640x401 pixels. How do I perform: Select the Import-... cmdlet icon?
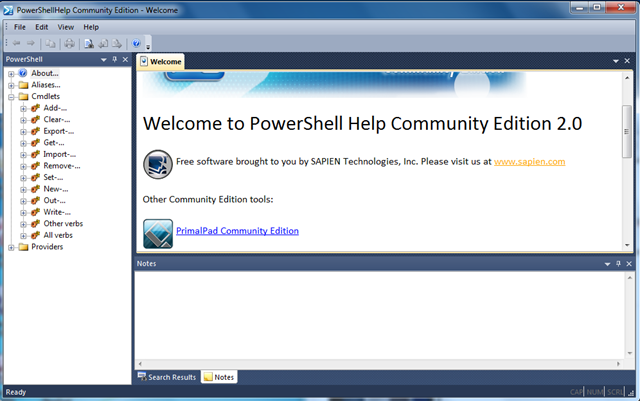[36, 154]
